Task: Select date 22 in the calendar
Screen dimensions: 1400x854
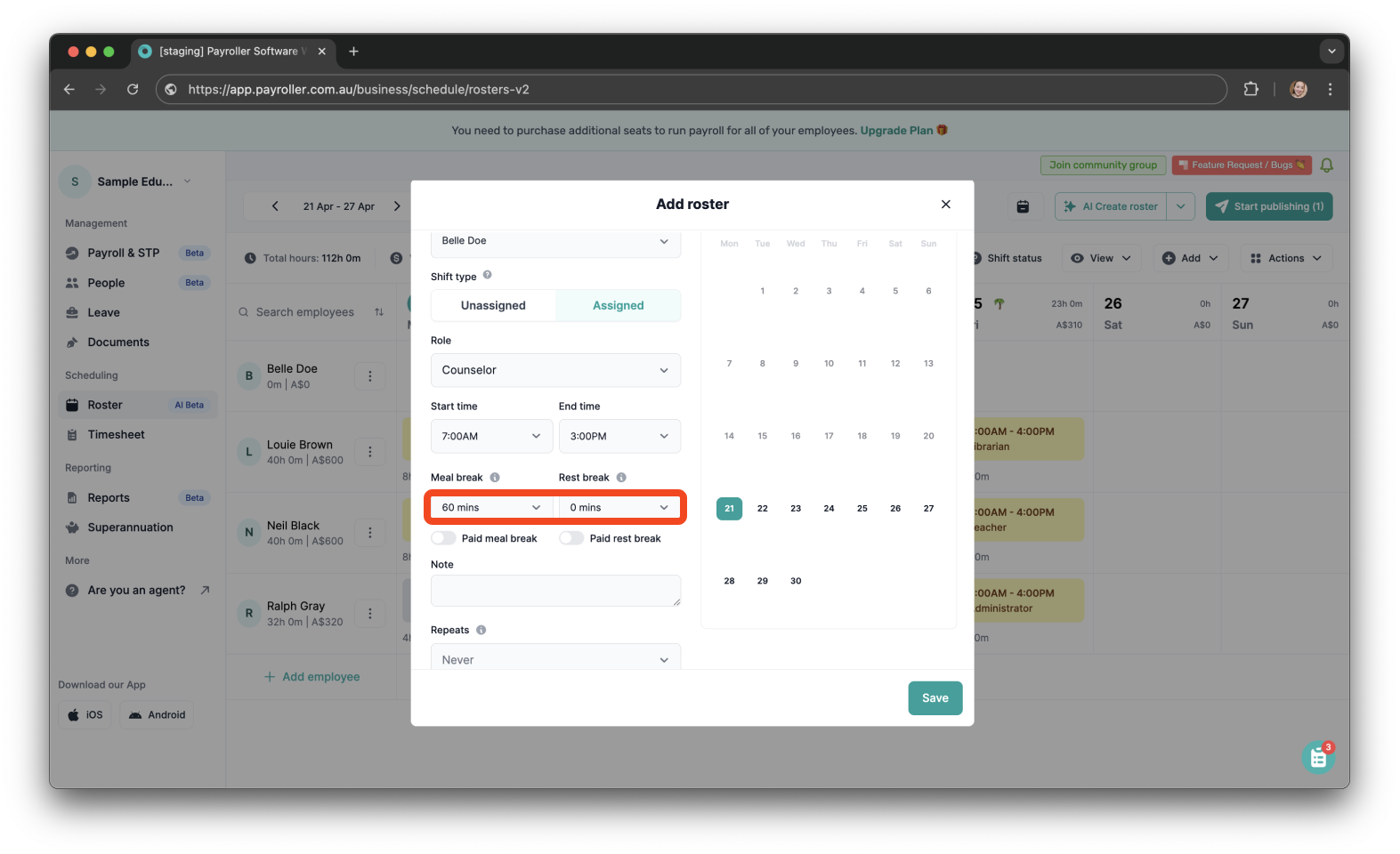Action: point(762,509)
